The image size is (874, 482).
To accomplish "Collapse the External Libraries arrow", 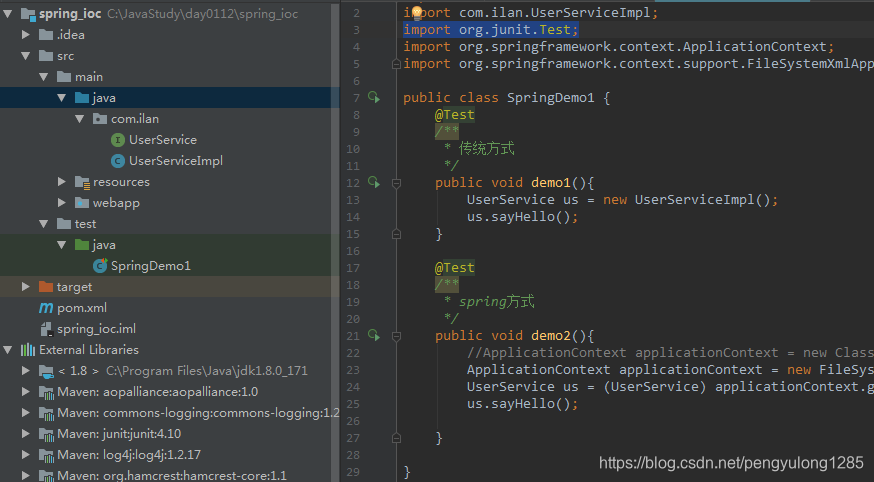I will [8, 350].
